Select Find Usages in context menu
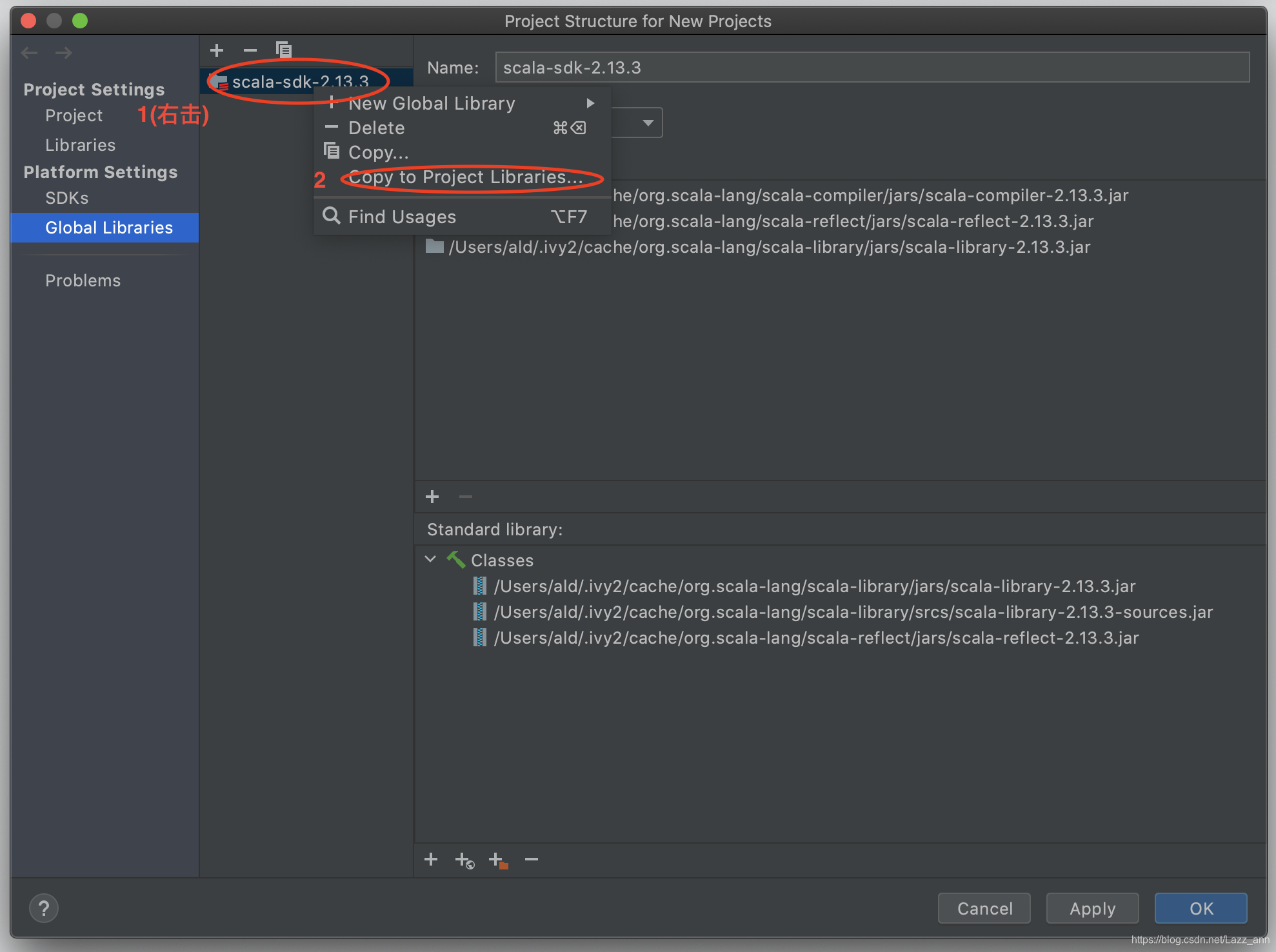 402,217
